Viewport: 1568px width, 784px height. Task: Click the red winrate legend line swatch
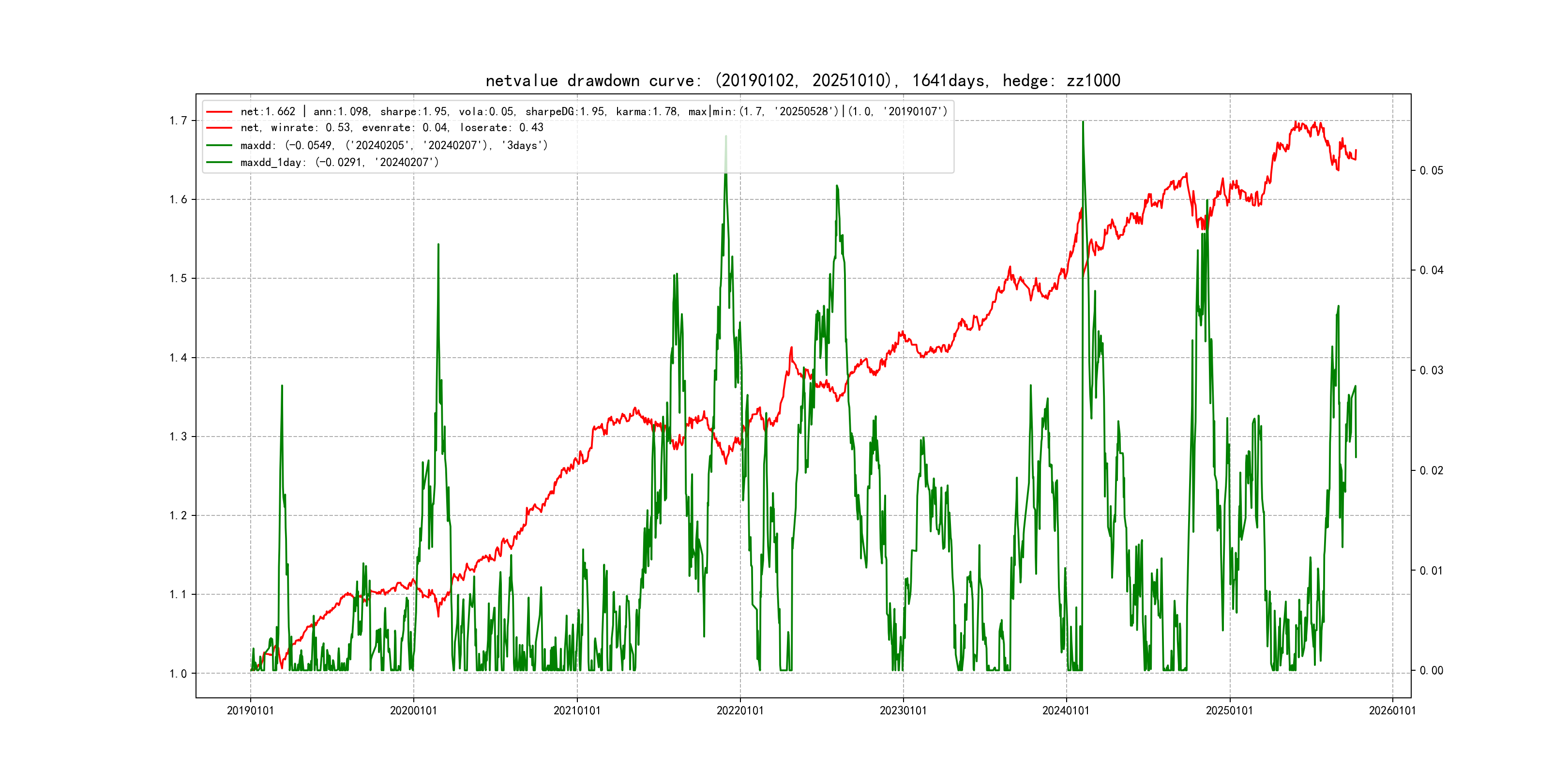219,128
